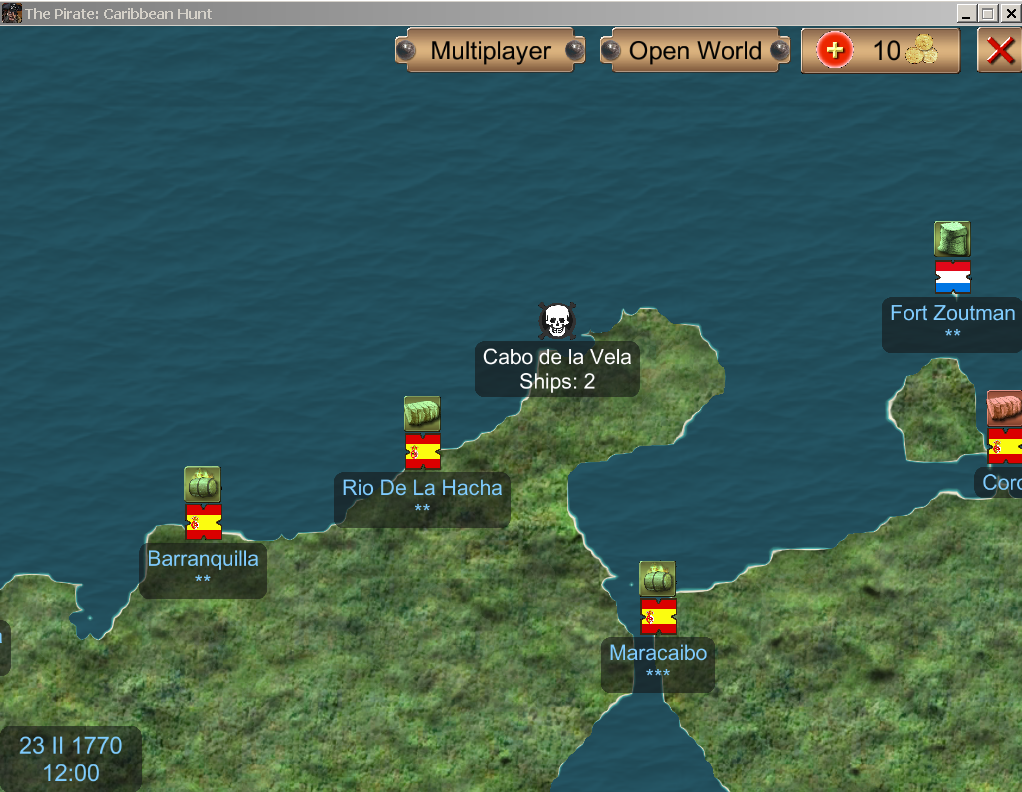Click the Spanish flag above Maracaibo
This screenshot has height=792, width=1022.
pos(658,617)
